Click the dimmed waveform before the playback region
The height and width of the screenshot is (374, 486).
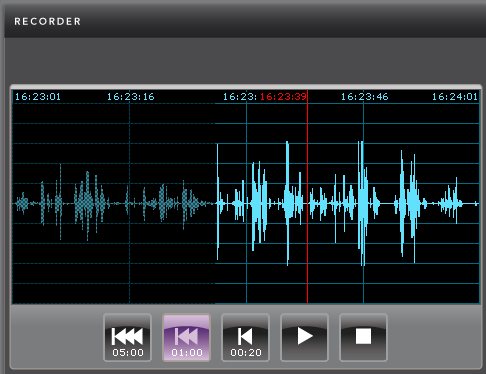click(x=113, y=202)
